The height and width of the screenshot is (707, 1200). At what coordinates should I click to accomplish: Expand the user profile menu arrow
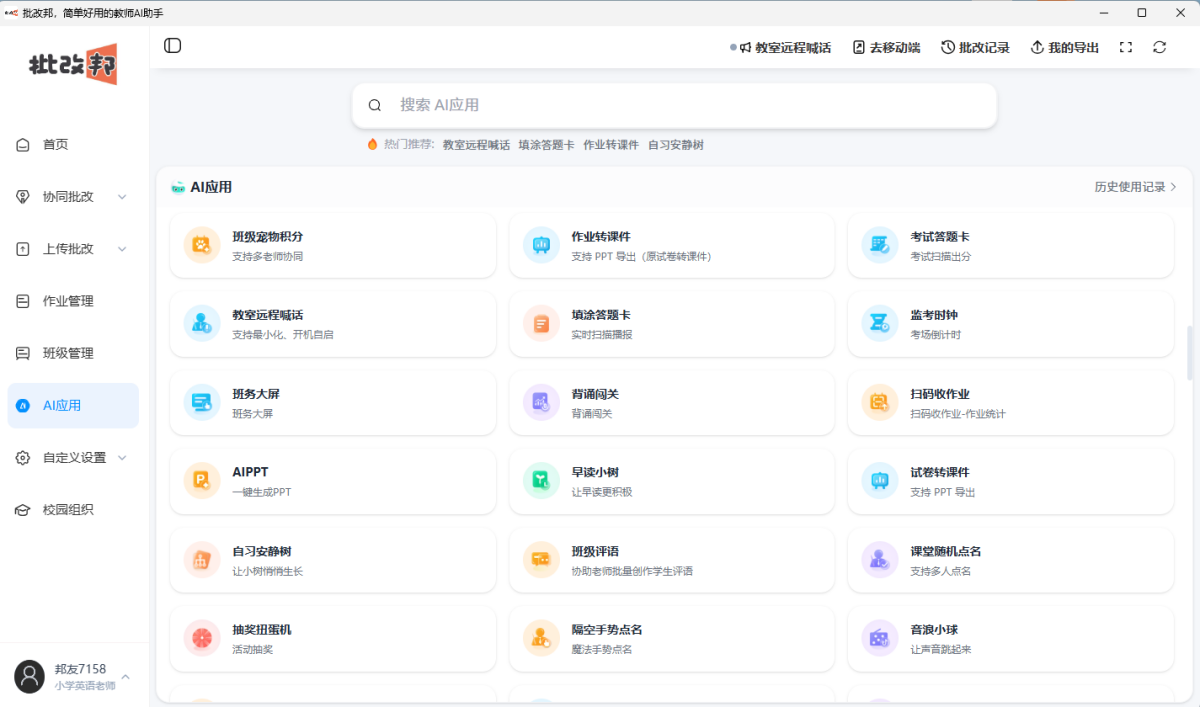[125, 677]
